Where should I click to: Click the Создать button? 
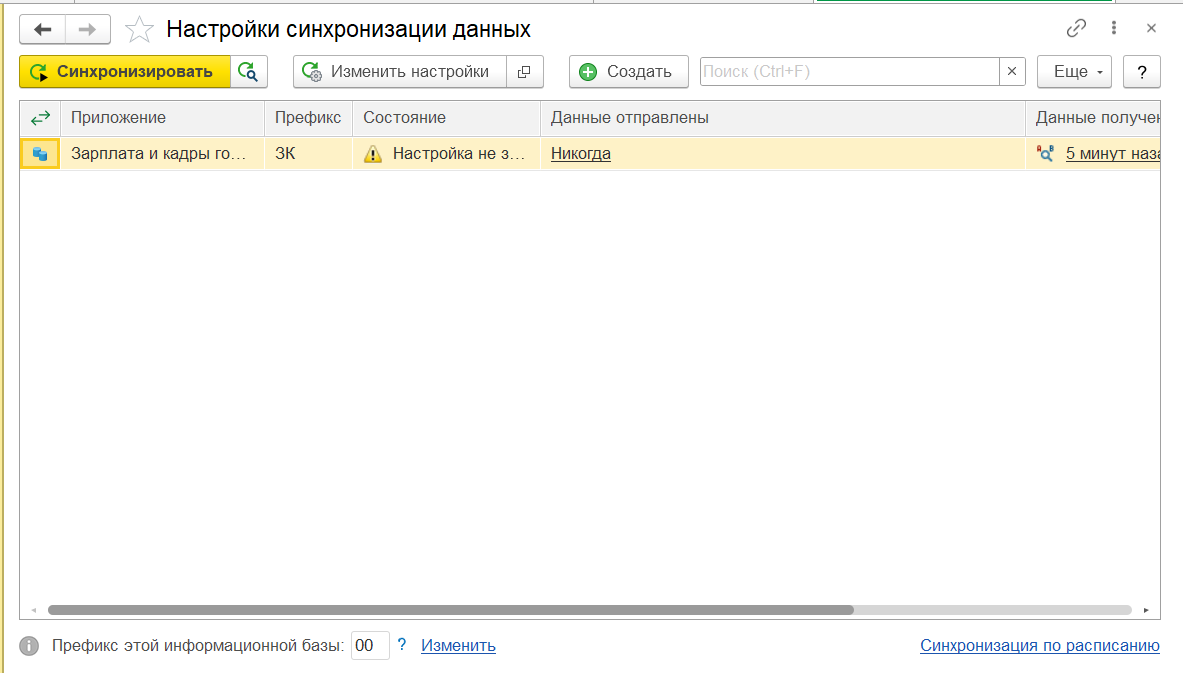coord(628,72)
